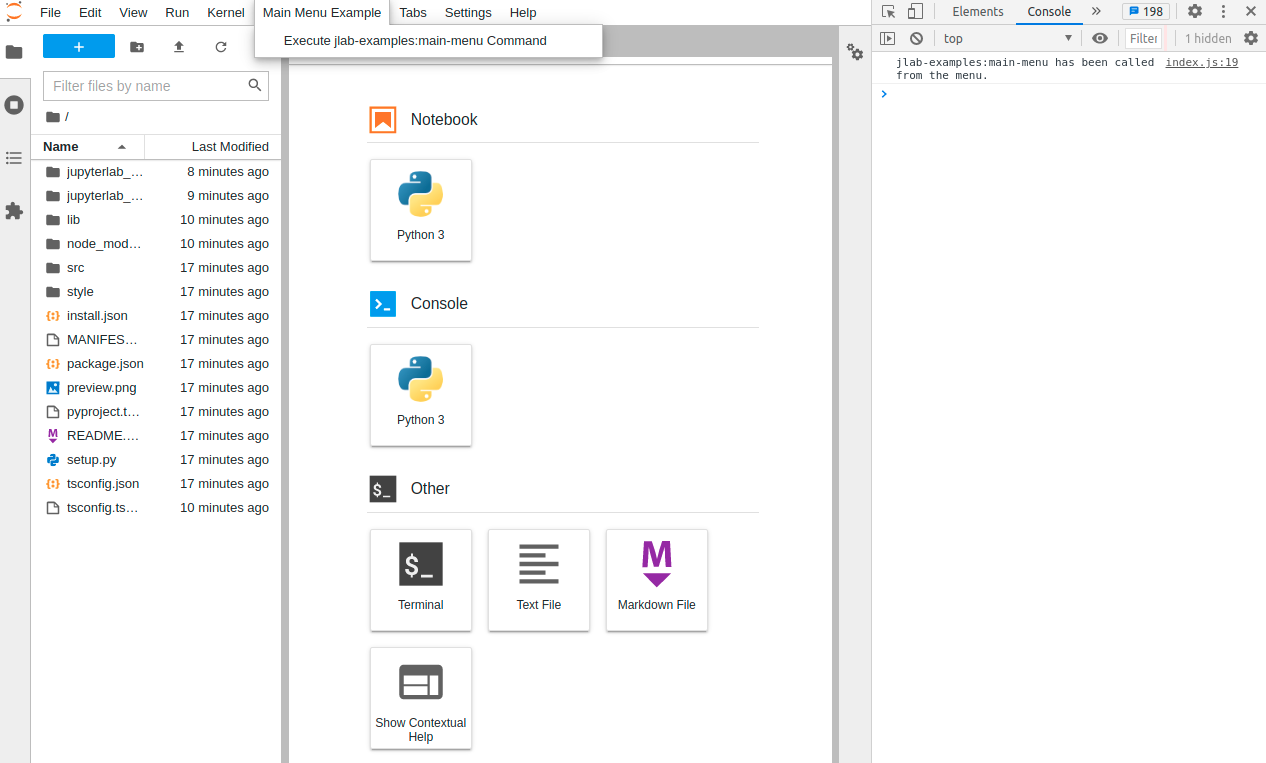
Task: Open the Run menu
Action: tap(177, 12)
